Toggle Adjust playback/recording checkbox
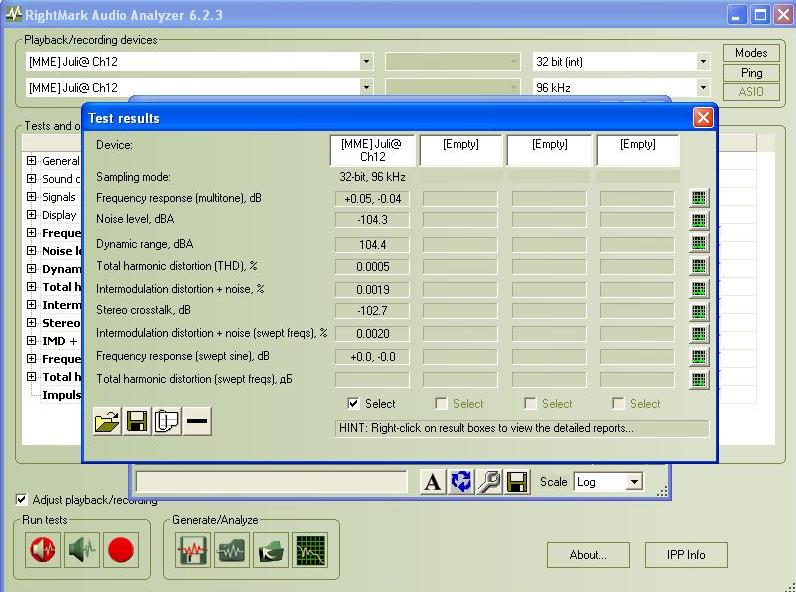 tap(21, 500)
